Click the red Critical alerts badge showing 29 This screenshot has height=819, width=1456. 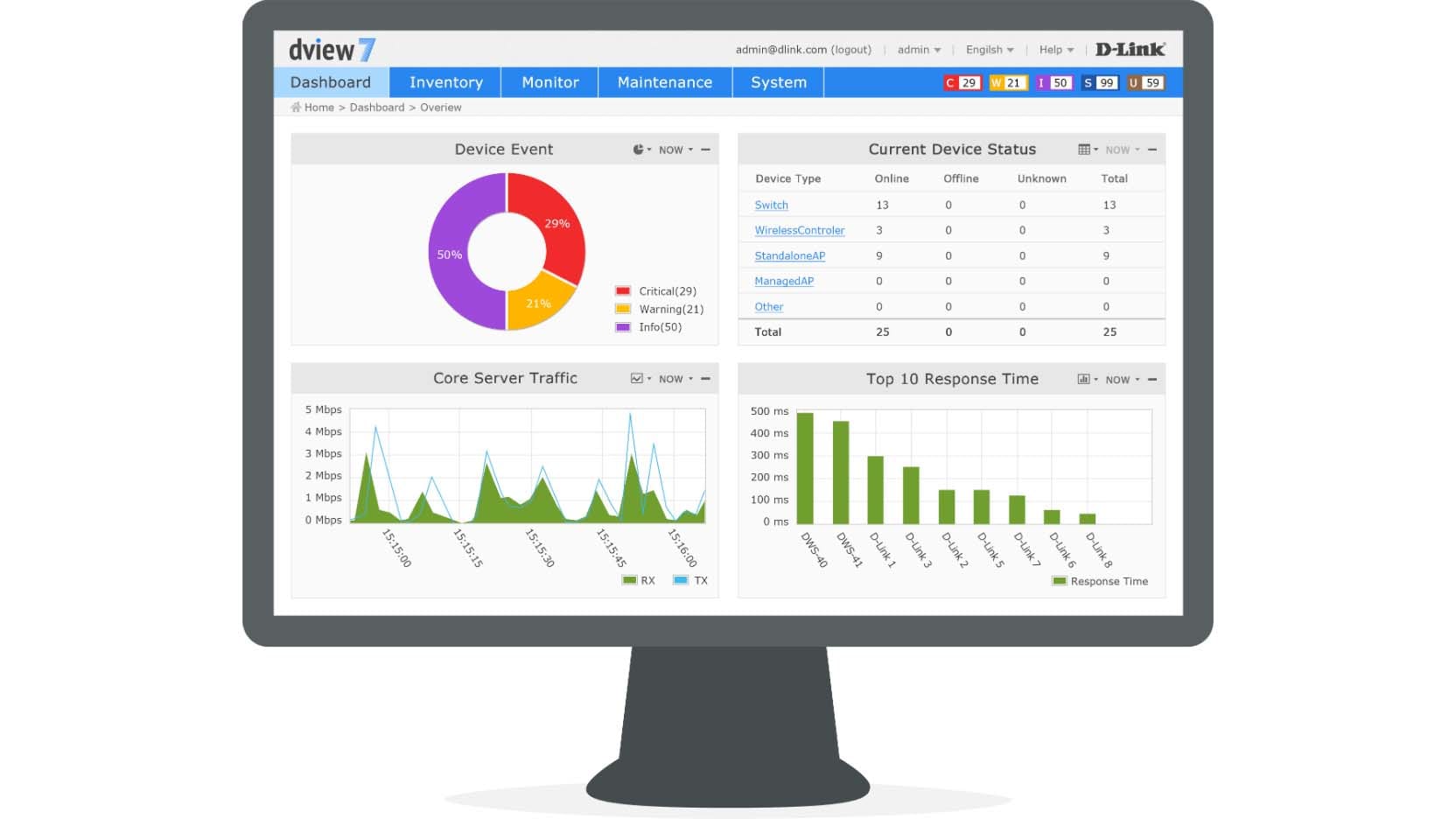(x=962, y=83)
